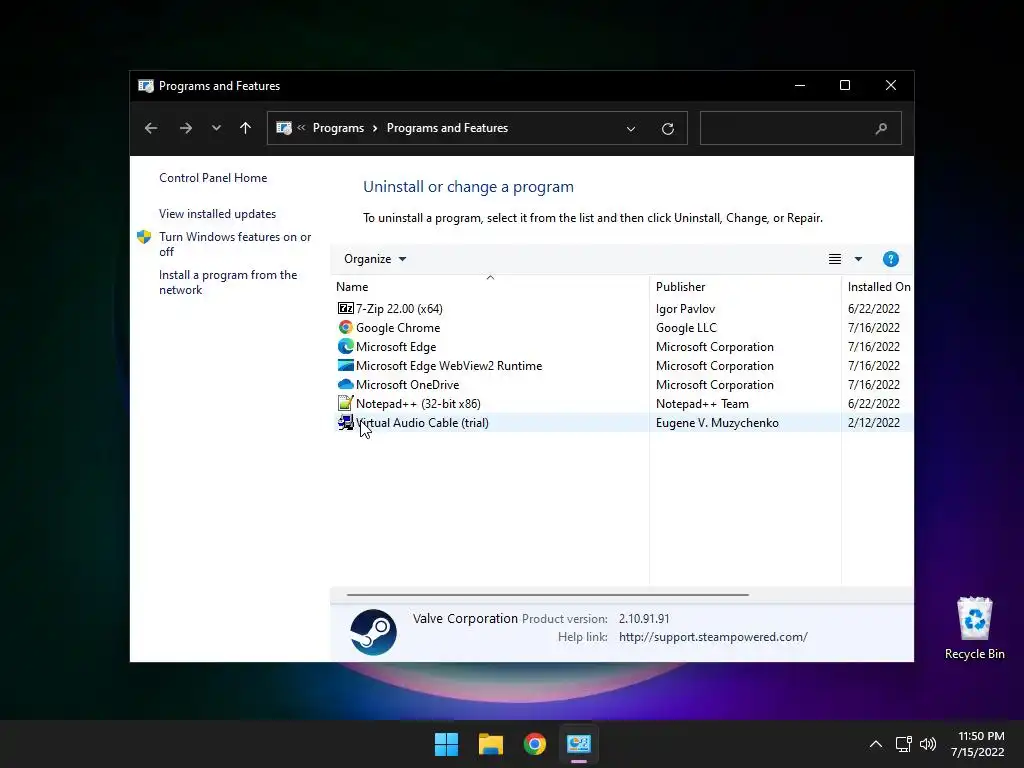
Task: Open the Windows Start button
Action: coord(447,744)
